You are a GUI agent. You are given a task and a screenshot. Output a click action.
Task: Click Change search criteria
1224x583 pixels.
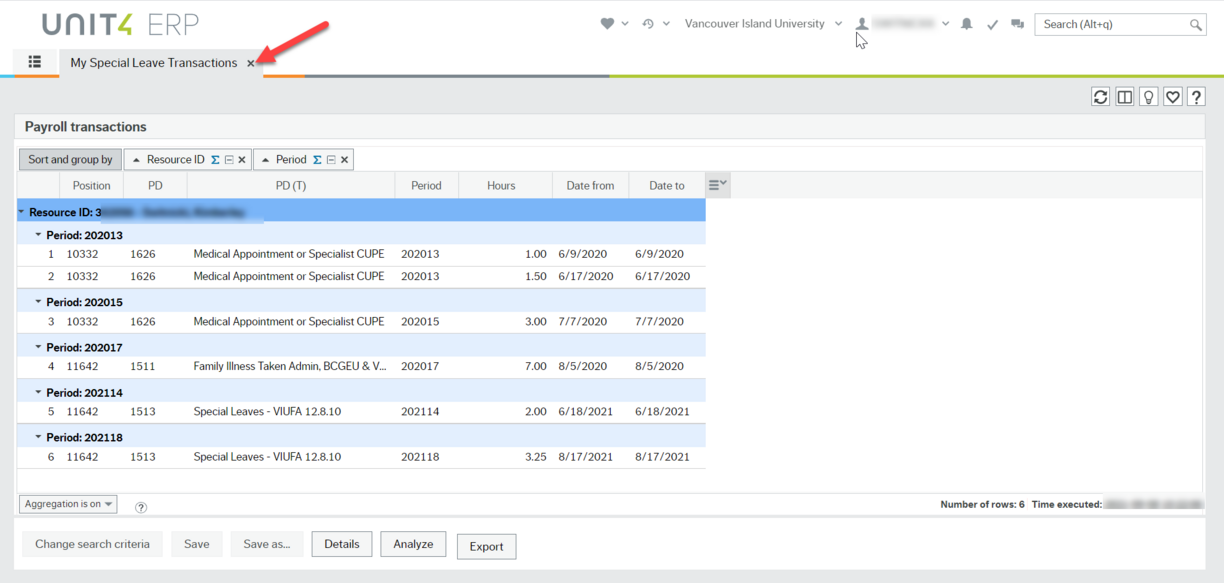pyautogui.click(x=92, y=543)
